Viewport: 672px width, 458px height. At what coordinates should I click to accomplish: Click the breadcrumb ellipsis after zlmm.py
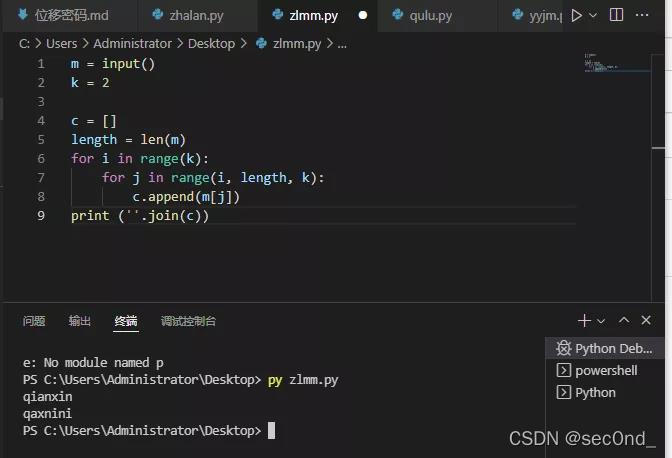342,44
